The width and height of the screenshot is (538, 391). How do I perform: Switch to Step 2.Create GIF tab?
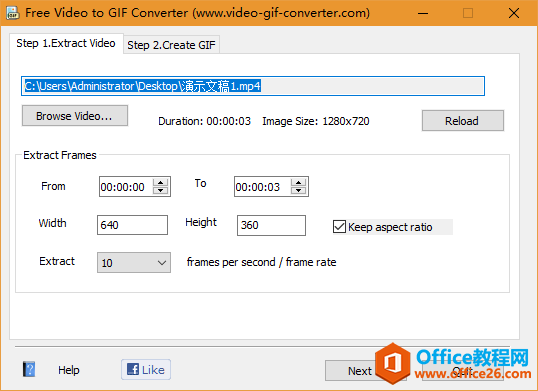point(171,45)
